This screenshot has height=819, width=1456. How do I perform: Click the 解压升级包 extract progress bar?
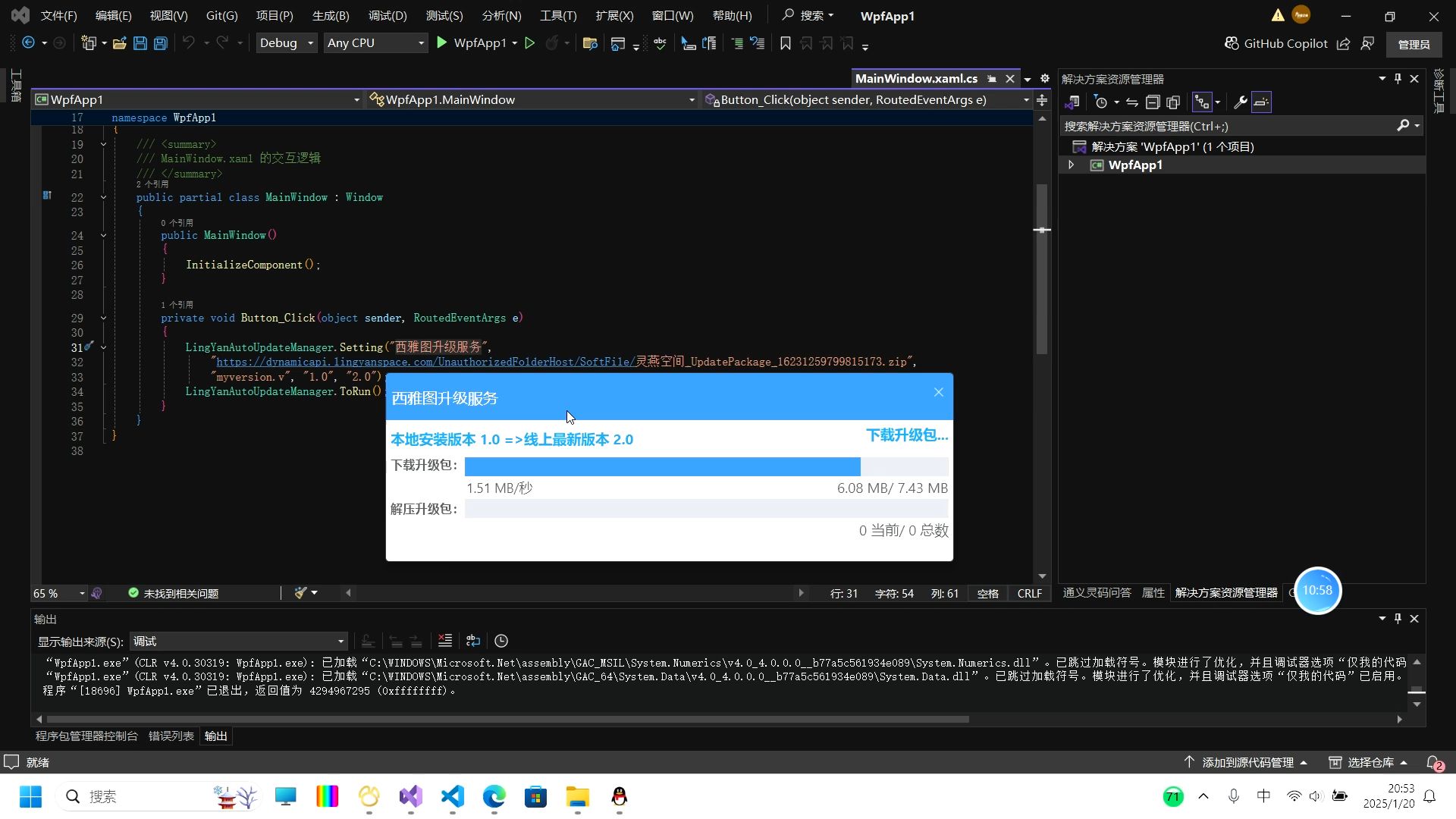click(706, 509)
